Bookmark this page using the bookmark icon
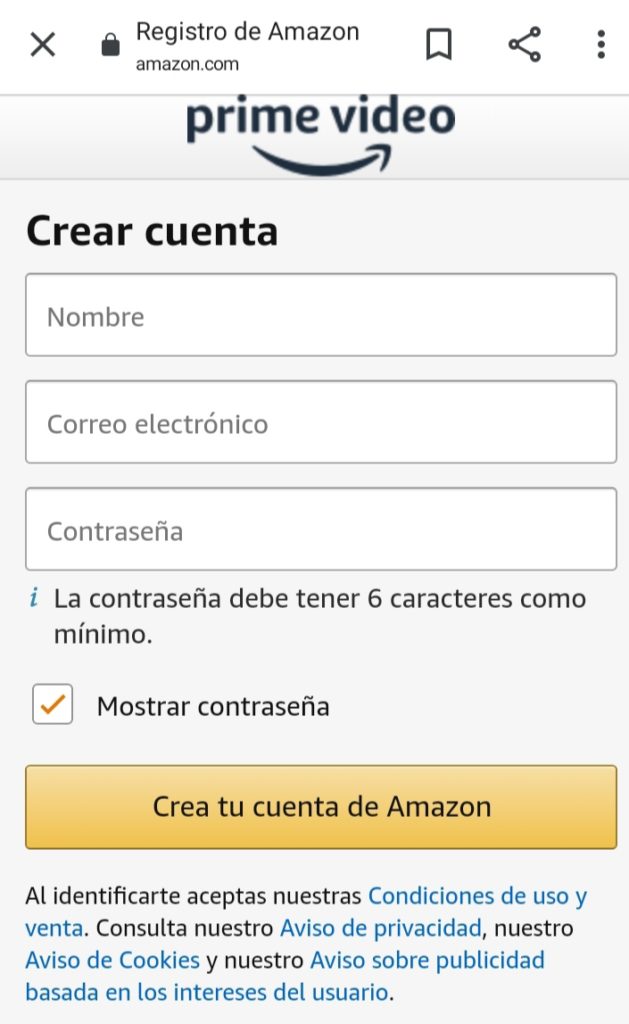Image resolution: width=629 pixels, height=1024 pixels. pos(439,44)
